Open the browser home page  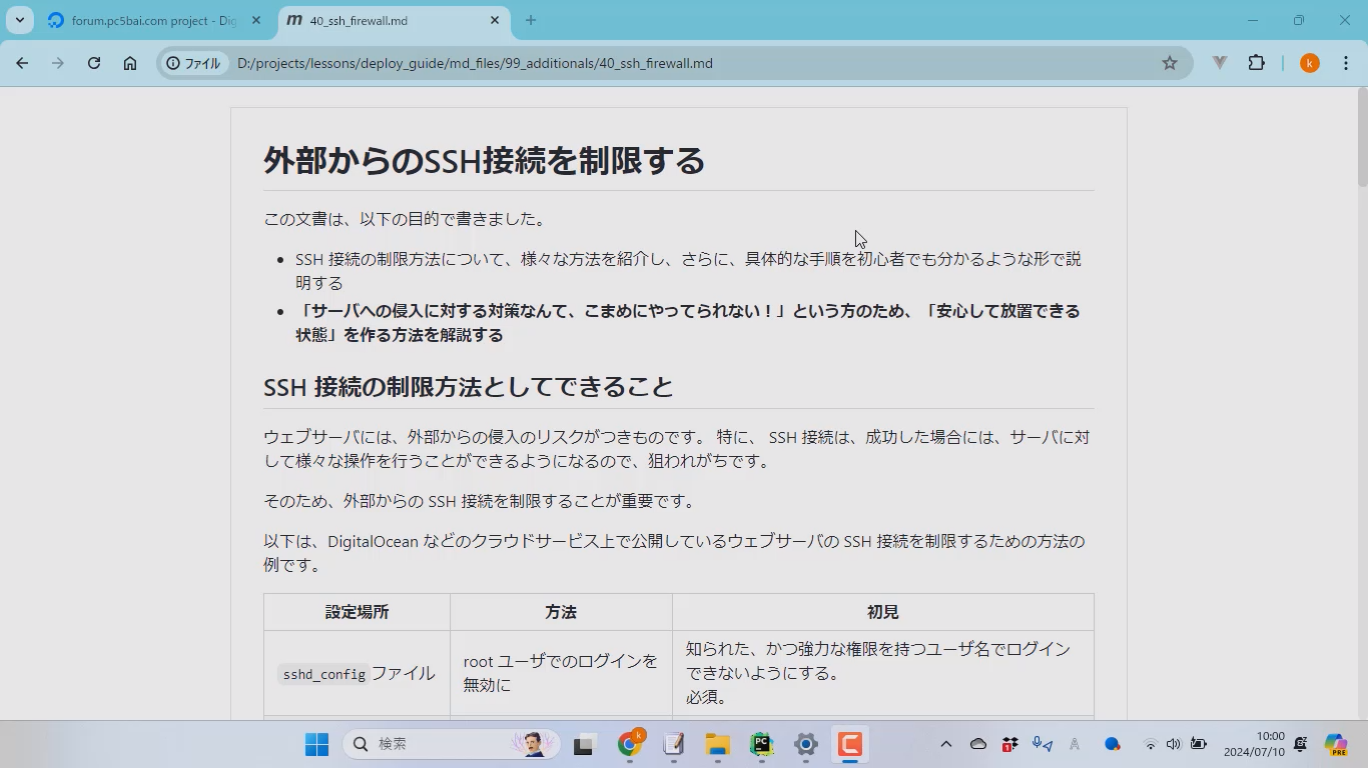[x=130, y=63]
